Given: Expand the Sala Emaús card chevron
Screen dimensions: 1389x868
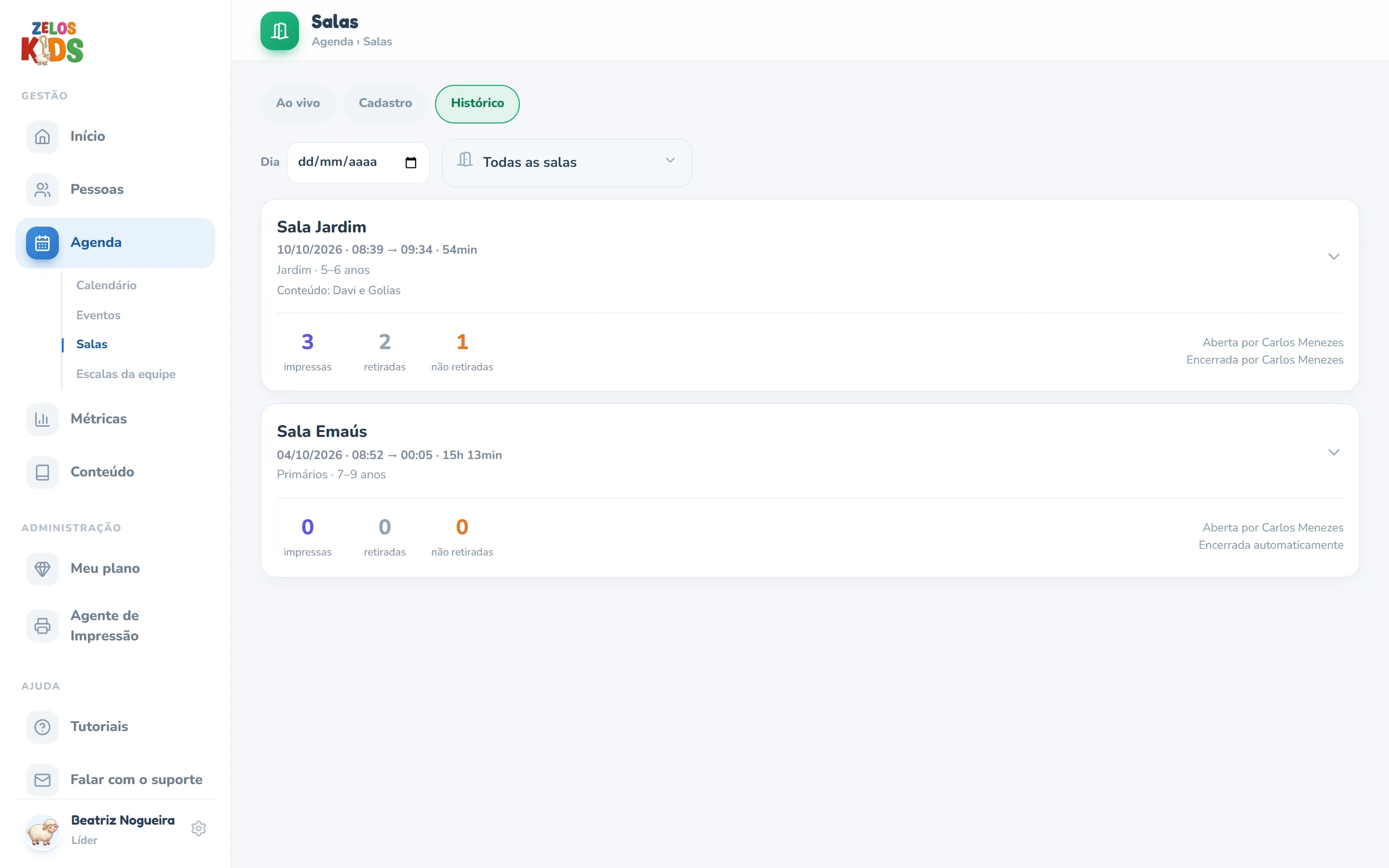Looking at the screenshot, I should pos(1334,452).
